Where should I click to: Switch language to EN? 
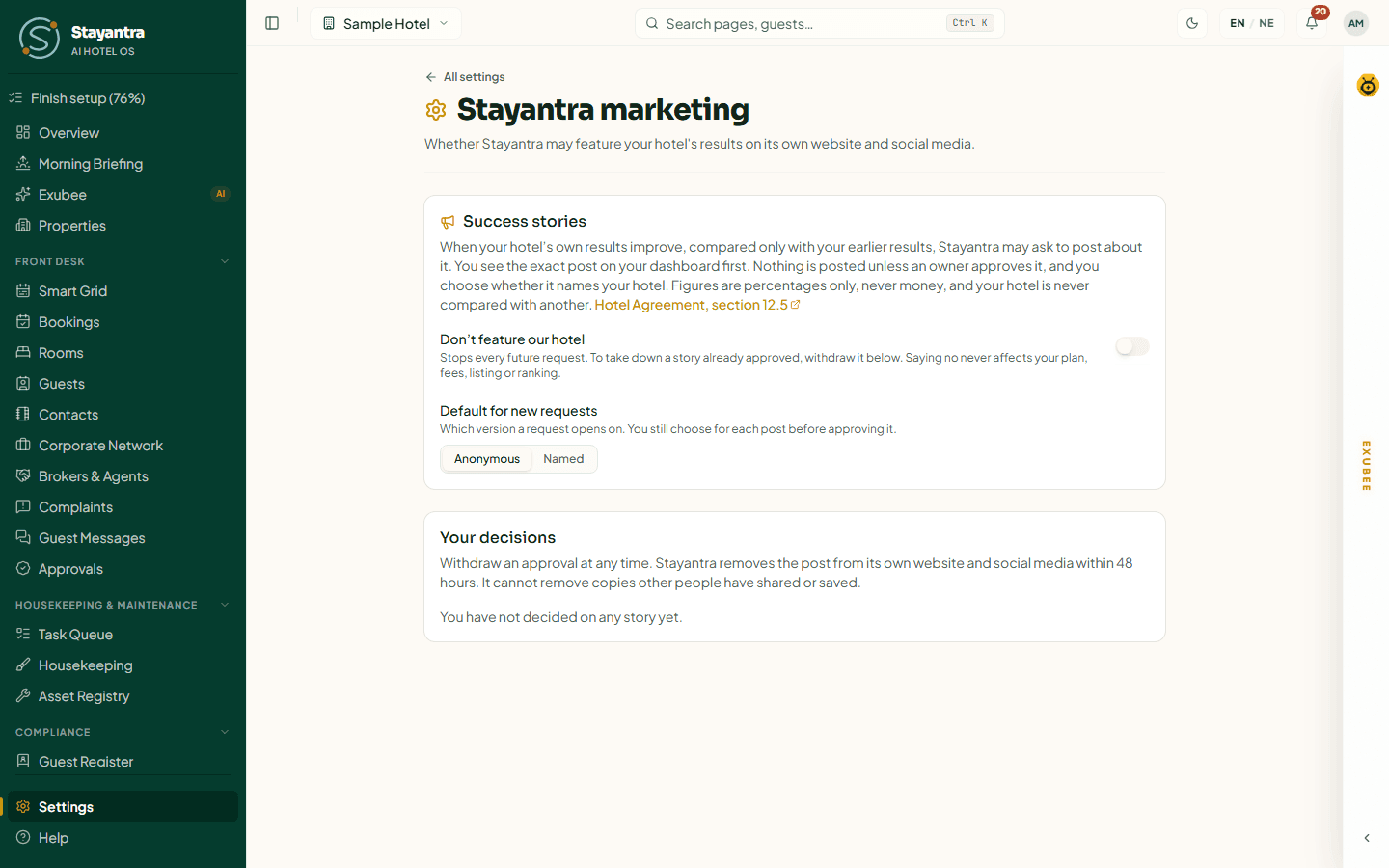click(1238, 23)
